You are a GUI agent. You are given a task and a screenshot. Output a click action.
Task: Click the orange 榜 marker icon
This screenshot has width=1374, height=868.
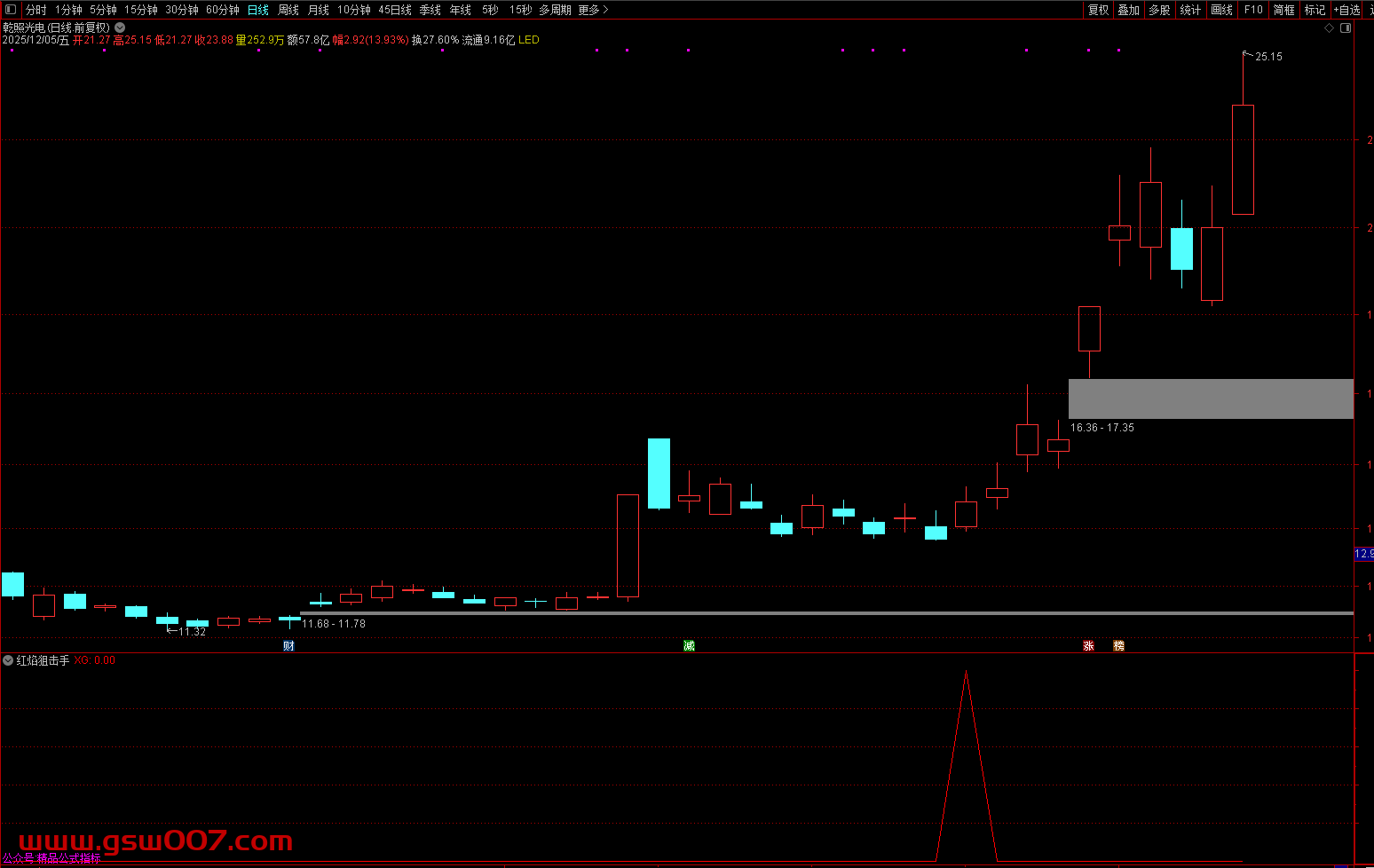[x=1118, y=646]
